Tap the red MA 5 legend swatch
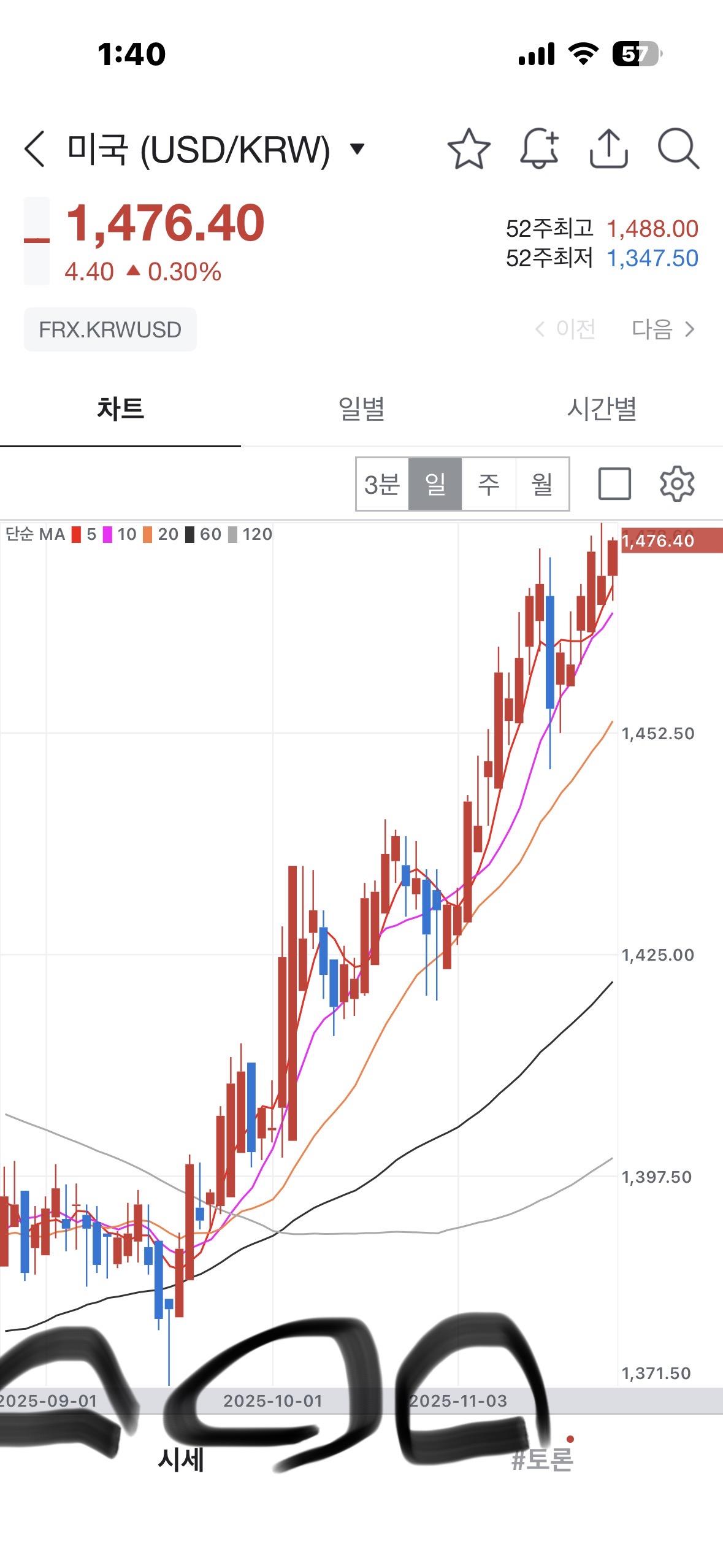This screenshot has height=1568, width=723. [77, 535]
